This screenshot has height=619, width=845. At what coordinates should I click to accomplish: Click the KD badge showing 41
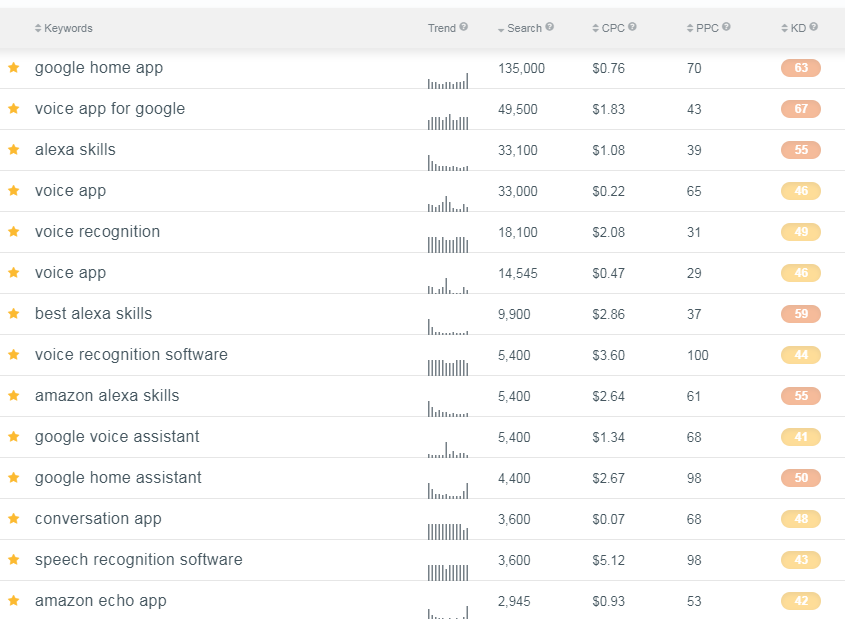801,437
